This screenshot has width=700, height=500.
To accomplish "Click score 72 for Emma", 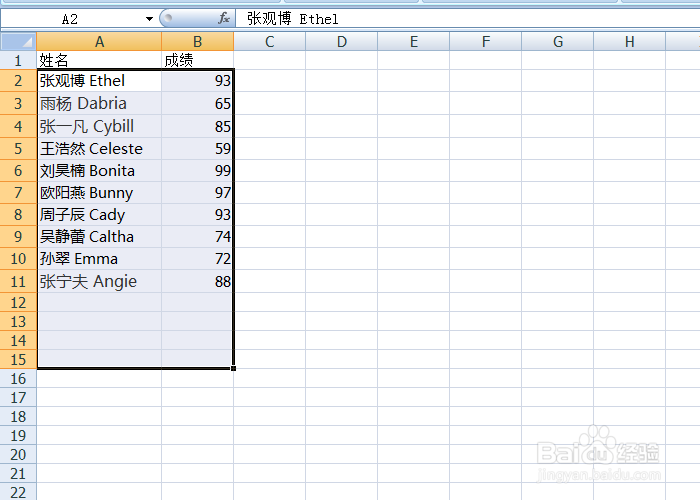I will [x=197, y=258].
